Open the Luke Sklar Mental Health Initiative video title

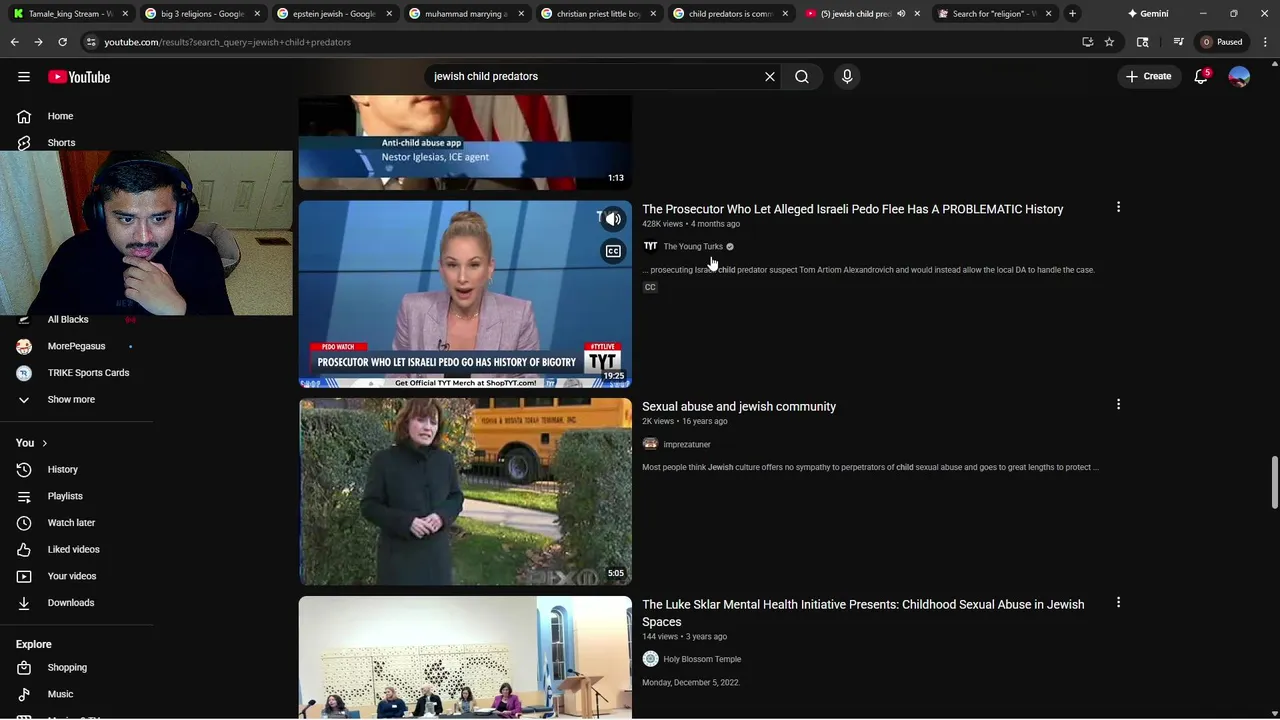click(x=863, y=613)
